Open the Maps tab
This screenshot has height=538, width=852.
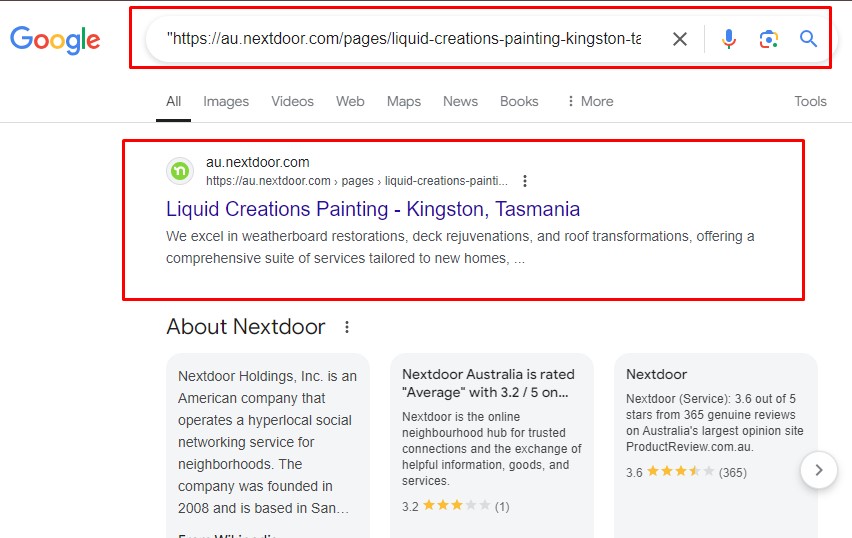(404, 101)
